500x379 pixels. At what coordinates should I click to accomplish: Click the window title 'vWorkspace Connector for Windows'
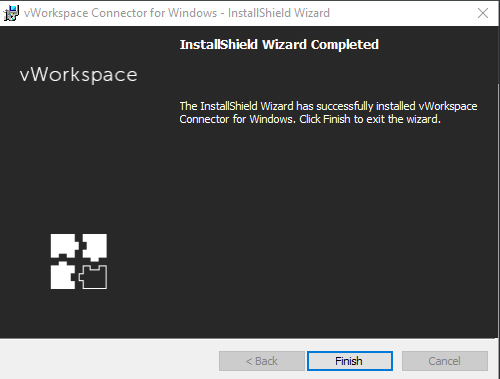[121, 13]
